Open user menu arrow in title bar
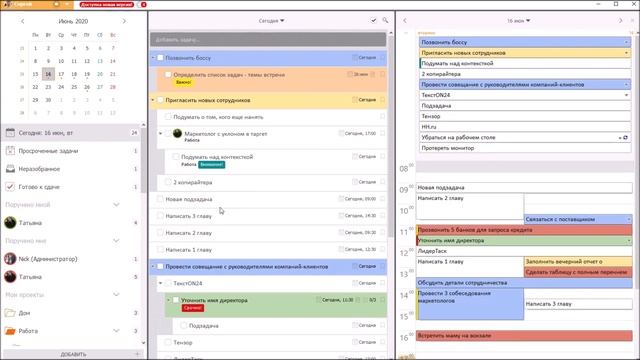The width and height of the screenshot is (640, 360). coord(68,4)
